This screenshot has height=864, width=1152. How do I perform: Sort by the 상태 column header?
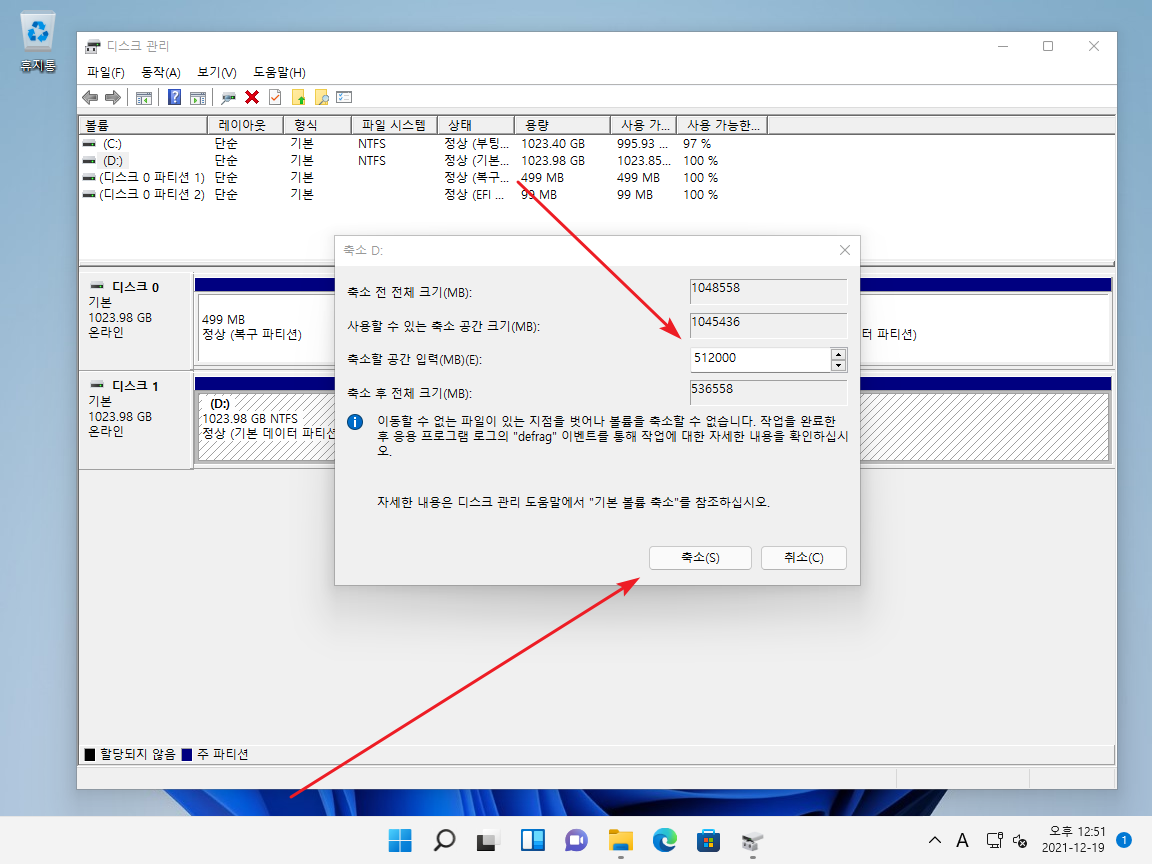pos(475,125)
